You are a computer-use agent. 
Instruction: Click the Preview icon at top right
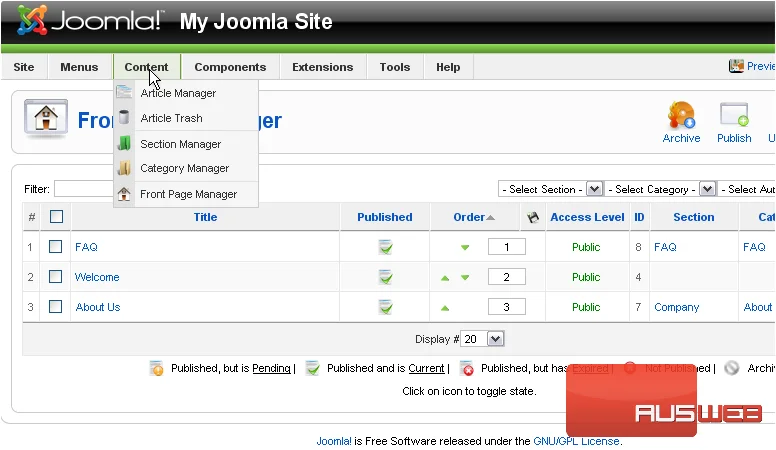(x=736, y=66)
